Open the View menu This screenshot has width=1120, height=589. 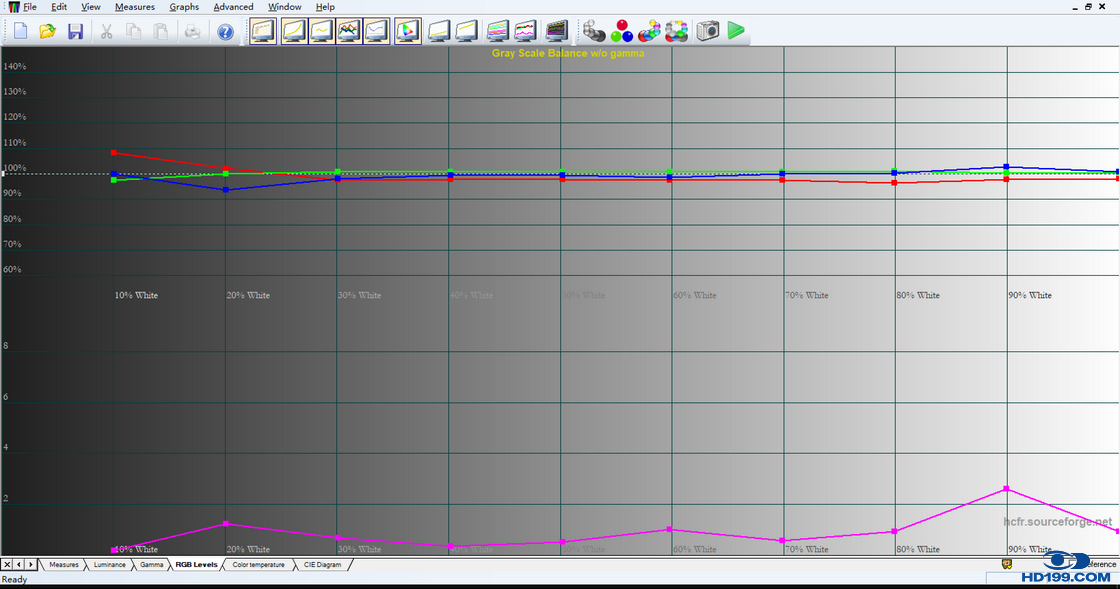[91, 6]
